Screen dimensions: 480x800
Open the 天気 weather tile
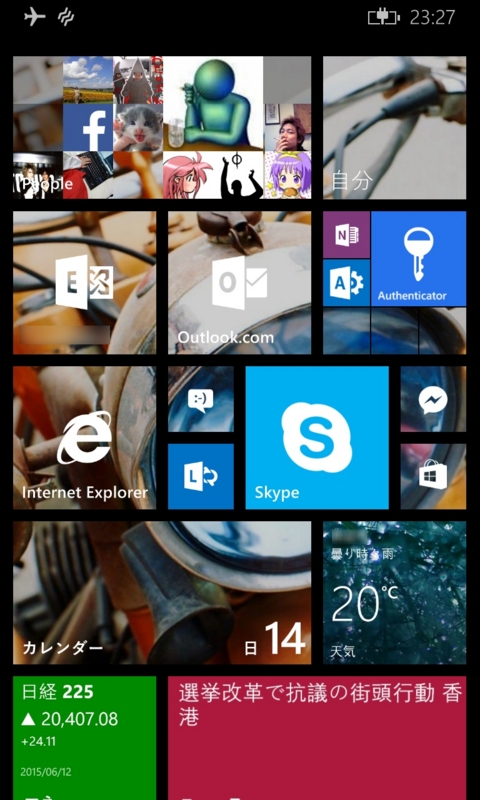coord(394,593)
